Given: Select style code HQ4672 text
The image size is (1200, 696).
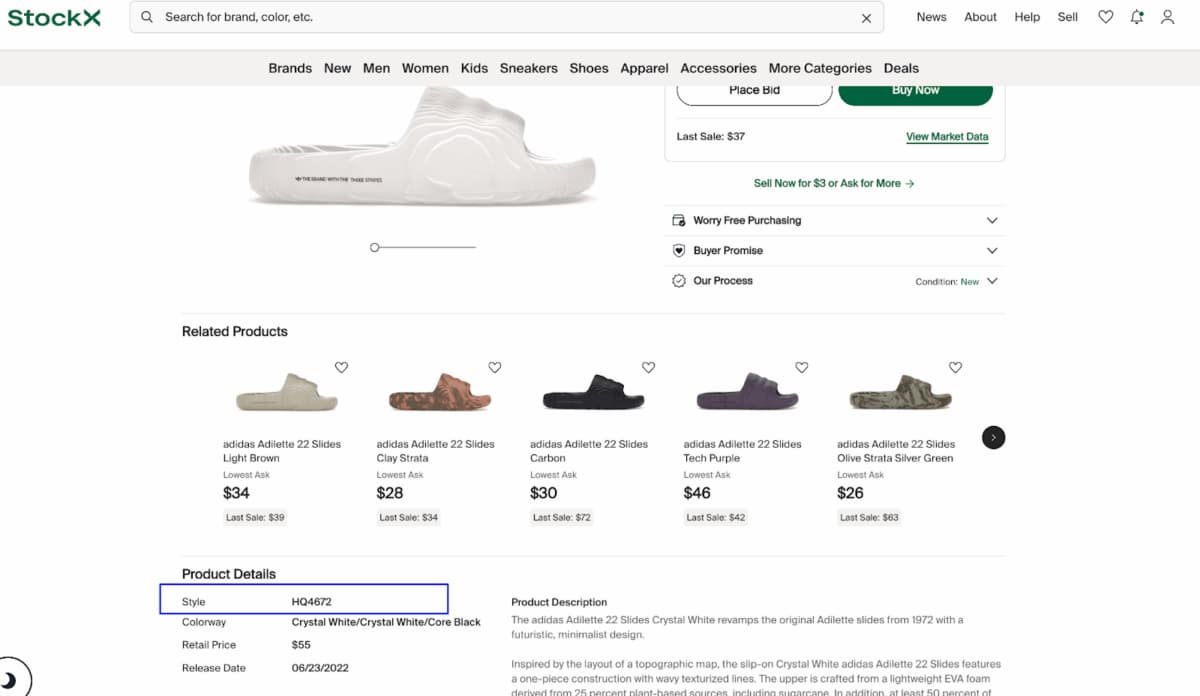Looking at the screenshot, I should click(x=311, y=602).
